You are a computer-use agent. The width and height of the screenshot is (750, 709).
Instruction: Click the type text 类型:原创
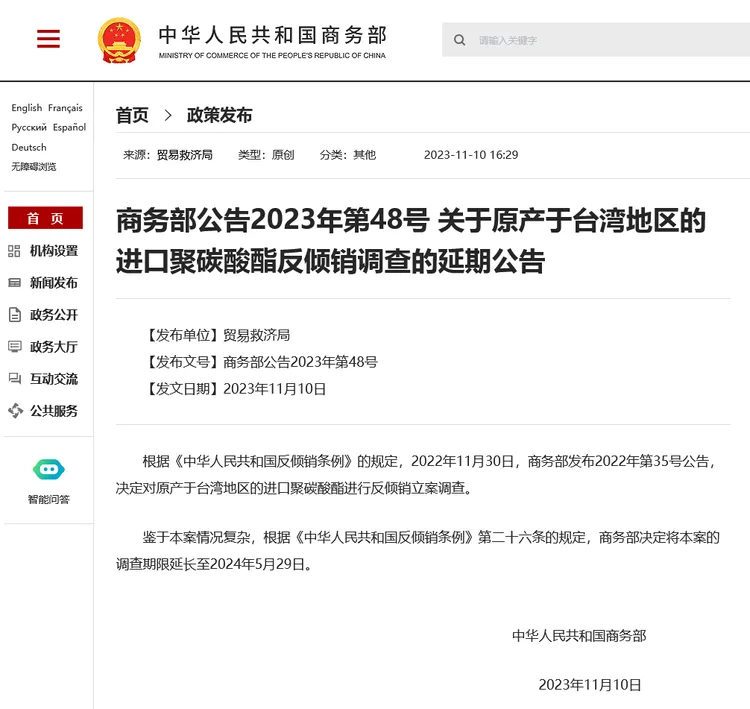coord(266,155)
